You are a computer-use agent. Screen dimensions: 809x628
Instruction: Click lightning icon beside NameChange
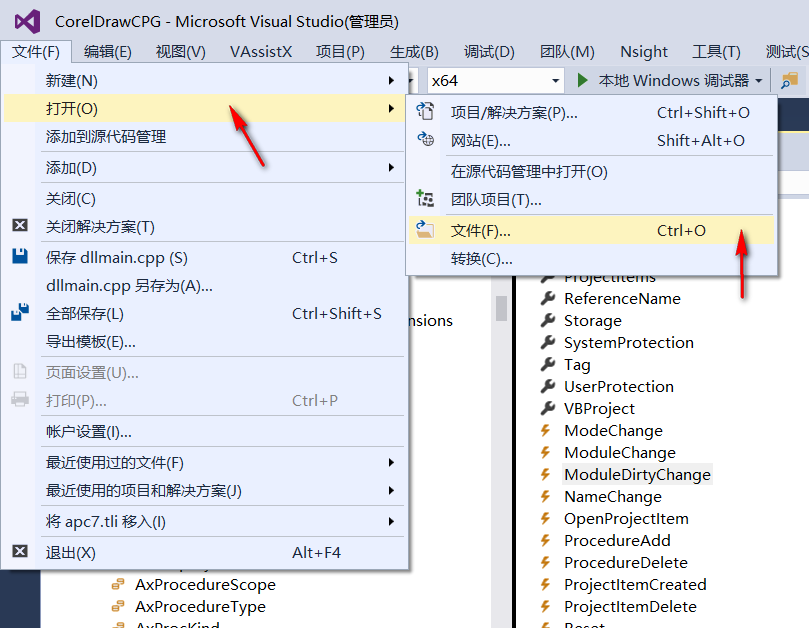coord(545,496)
